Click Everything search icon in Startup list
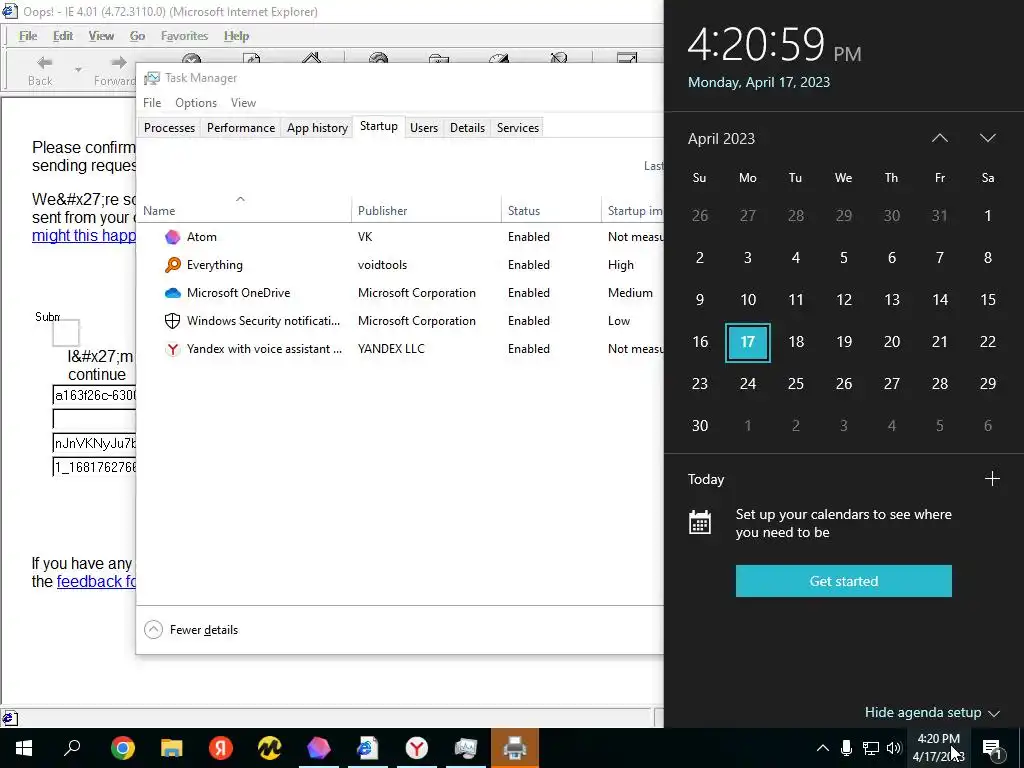 click(x=172, y=265)
